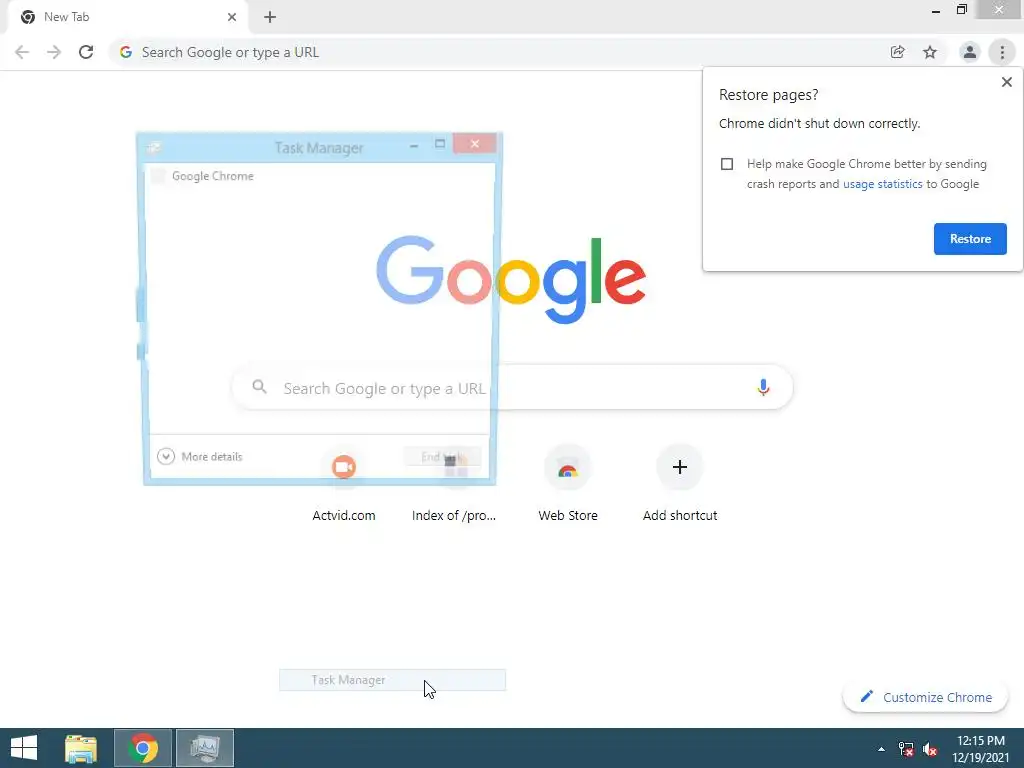Viewport: 1024px width, 768px height.
Task: Click End task in Task Manager
Action: 442,456
